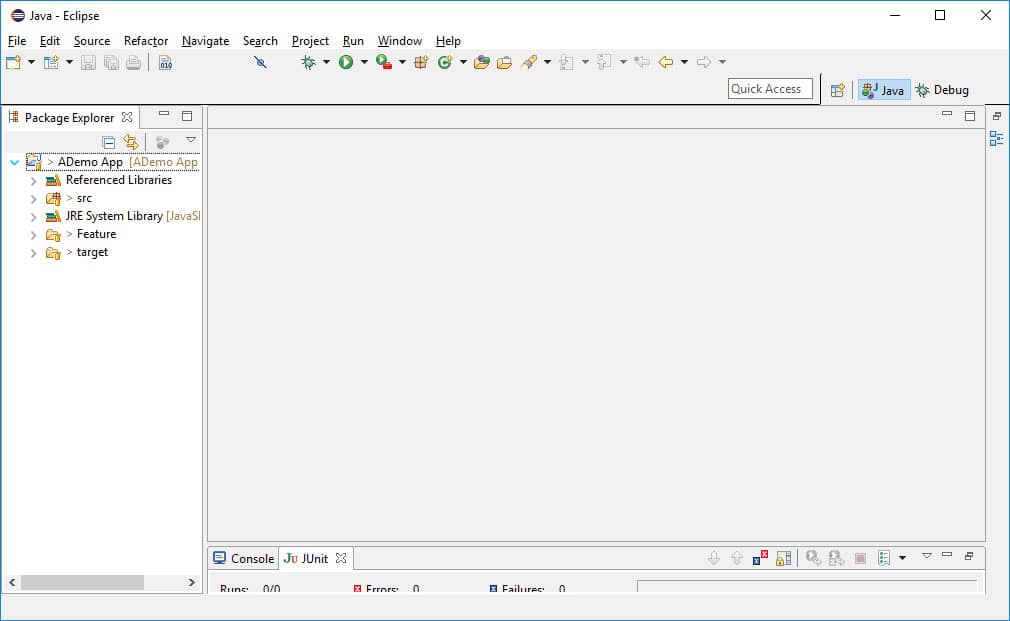Viewport: 1010px width, 621px height.
Task: Click the Previous Annotation toolbar icon
Action: (x=604, y=62)
